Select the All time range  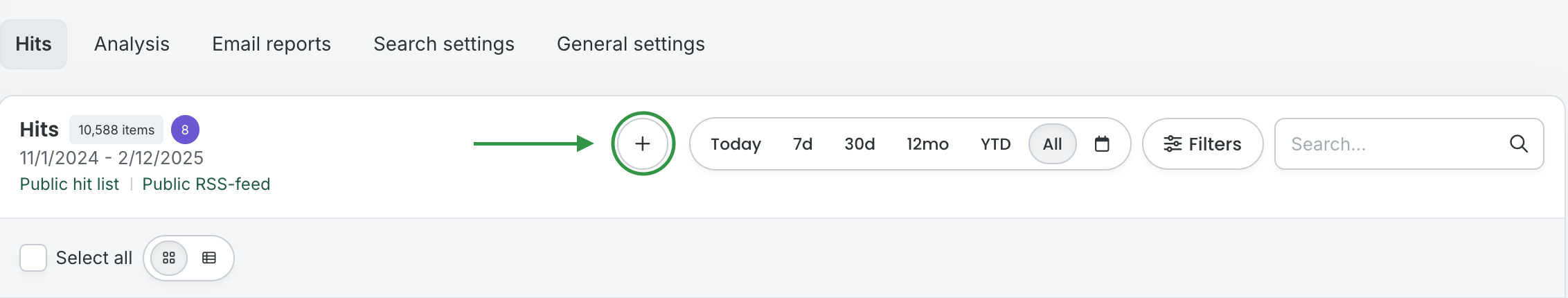point(1053,143)
